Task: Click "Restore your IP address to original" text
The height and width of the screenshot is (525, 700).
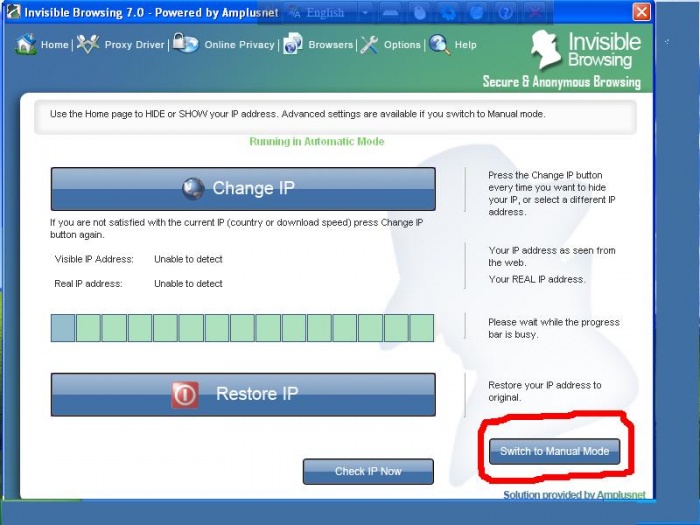Action: (x=545, y=391)
